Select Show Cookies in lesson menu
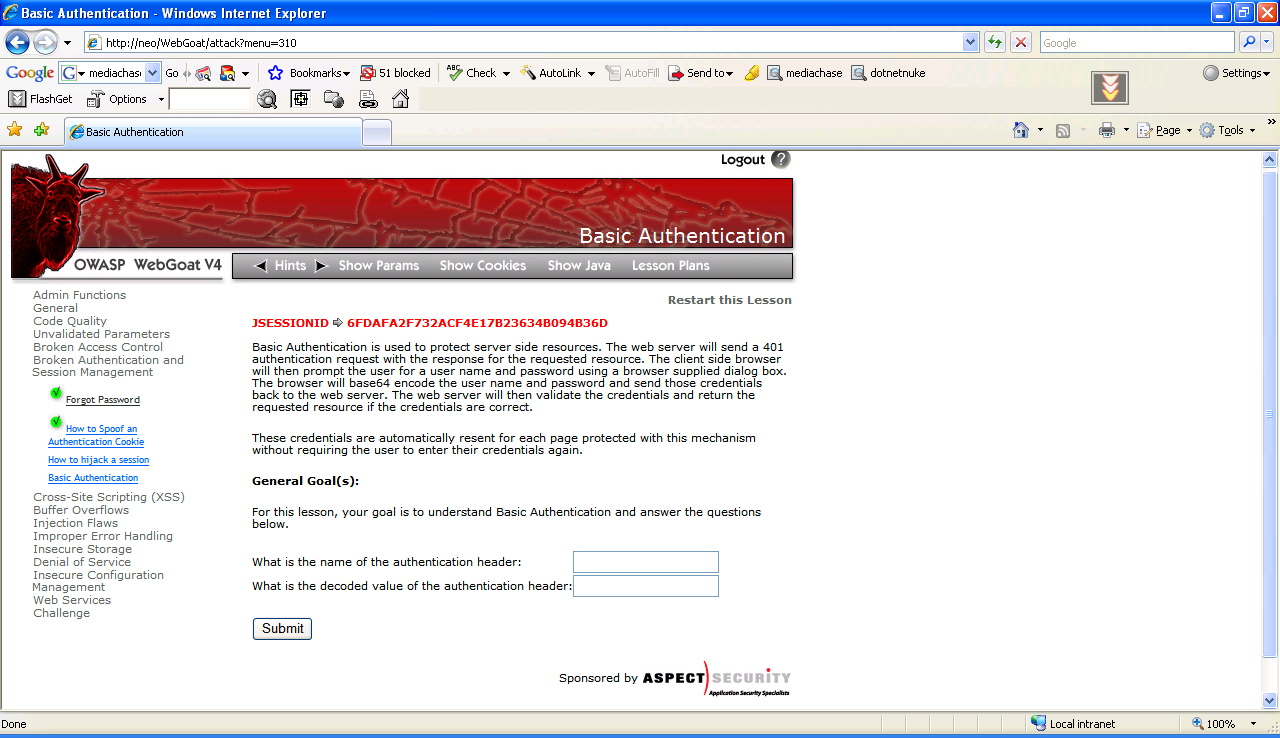The height and width of the screenshot is (738, 1280). [482, 266]
